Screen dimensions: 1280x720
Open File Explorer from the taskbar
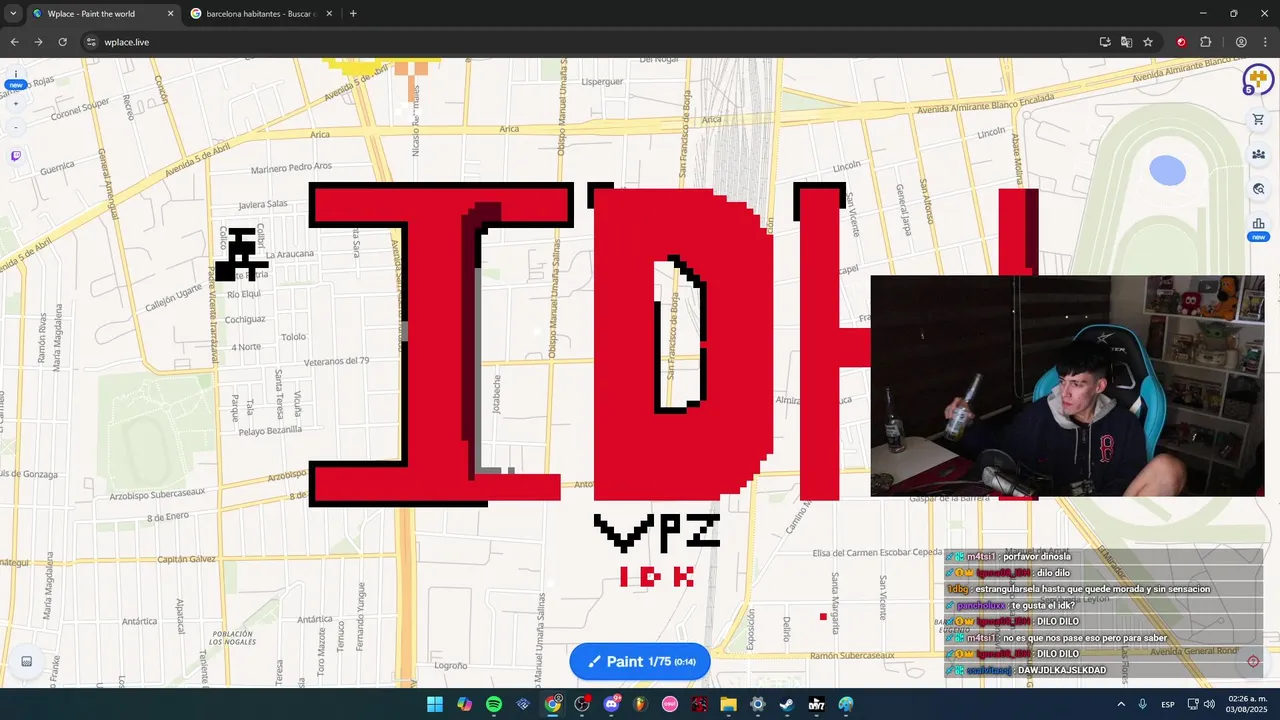[x=728, y=704]
